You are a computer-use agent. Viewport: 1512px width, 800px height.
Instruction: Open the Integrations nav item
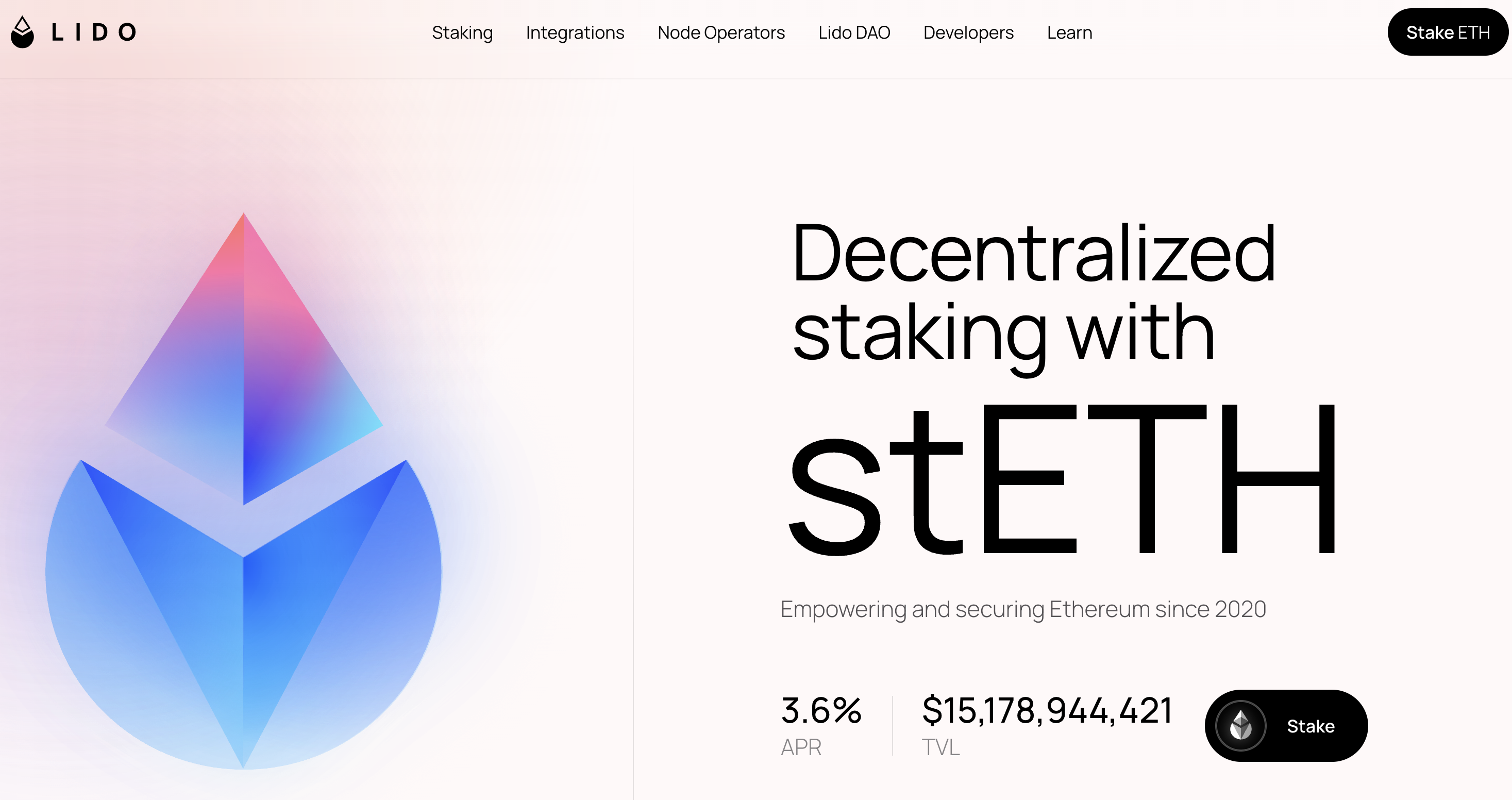click(575, 33)
